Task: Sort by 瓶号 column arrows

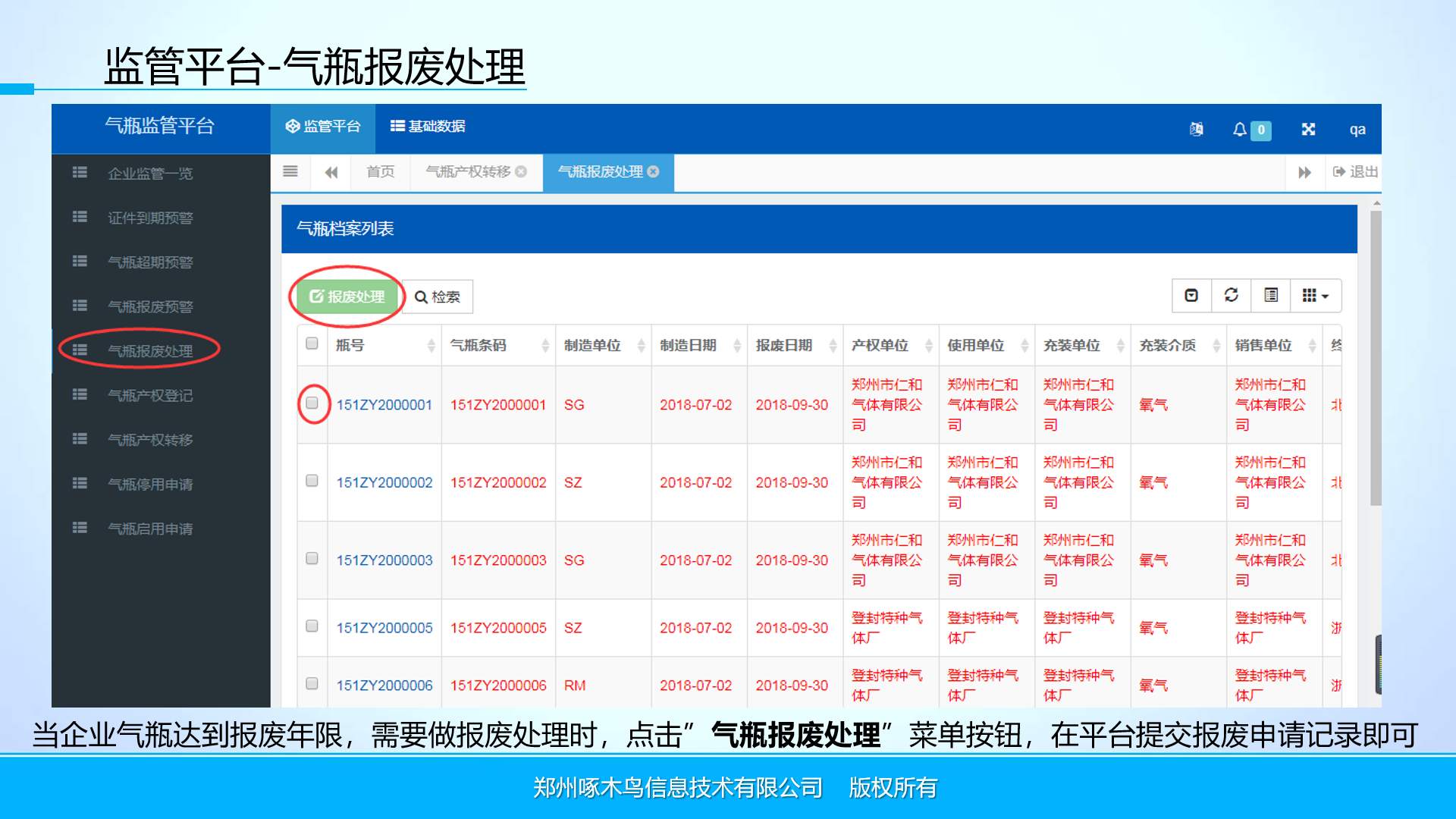Action: (431, 346)
